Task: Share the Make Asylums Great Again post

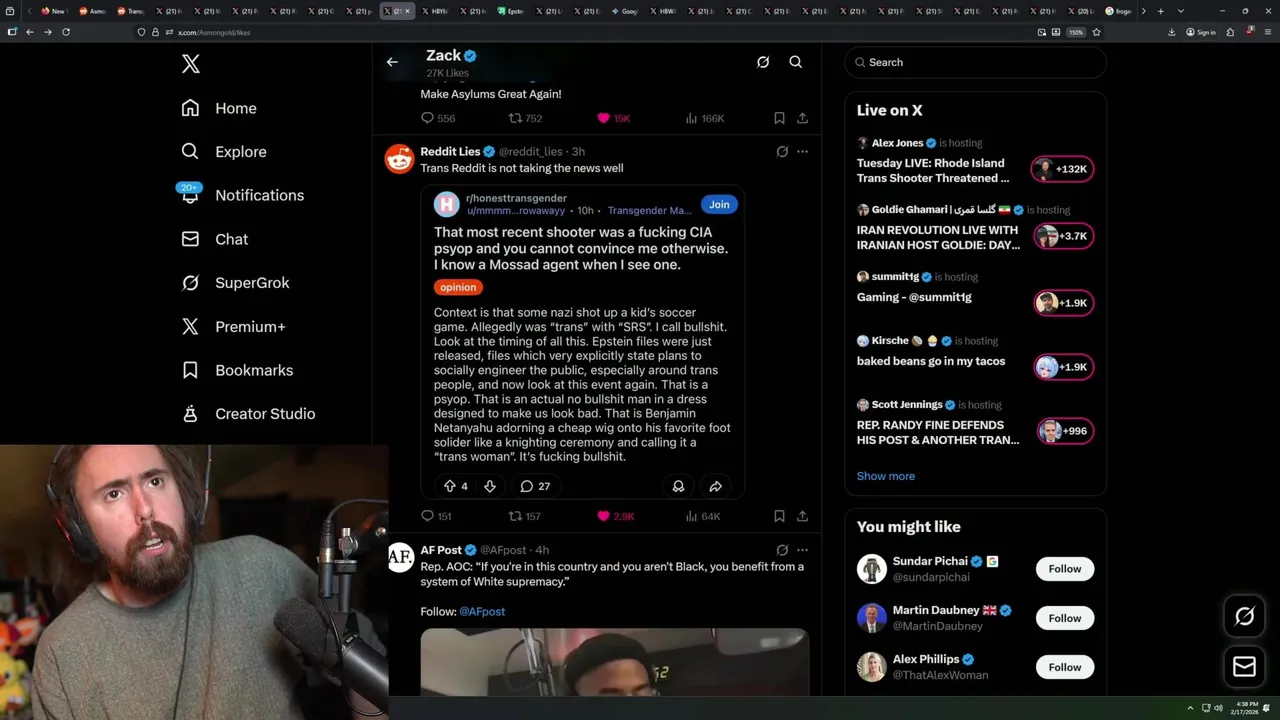Action: pos(802,118)
